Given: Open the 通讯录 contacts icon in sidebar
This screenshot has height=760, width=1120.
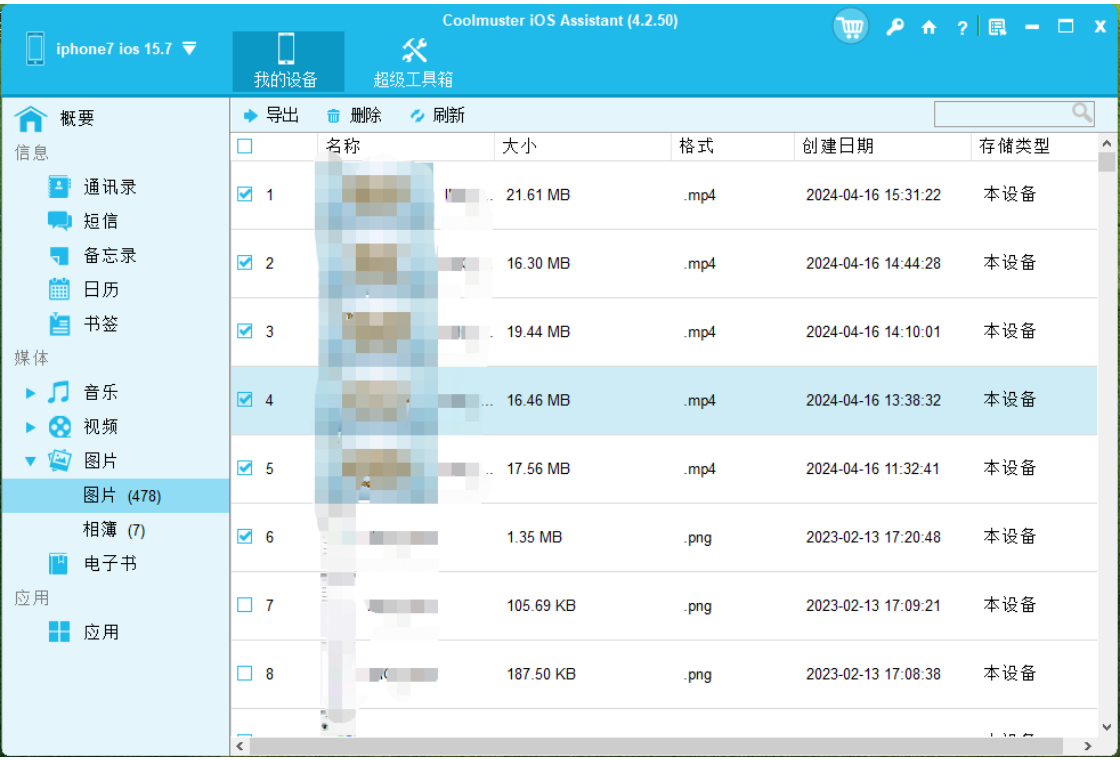Looking at the screenshot, I should point(58,187).
